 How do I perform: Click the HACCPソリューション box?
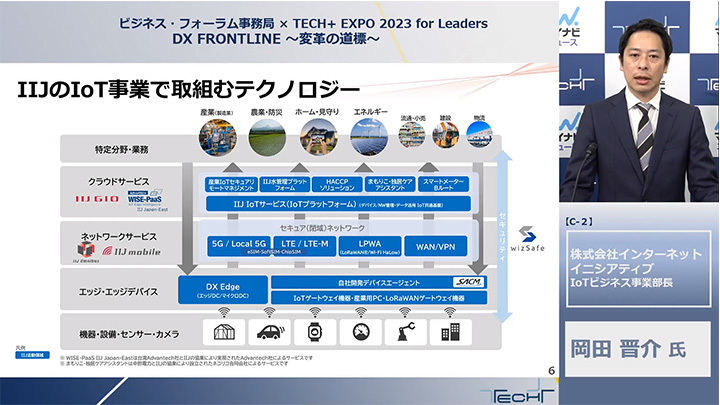coord(337,185)
